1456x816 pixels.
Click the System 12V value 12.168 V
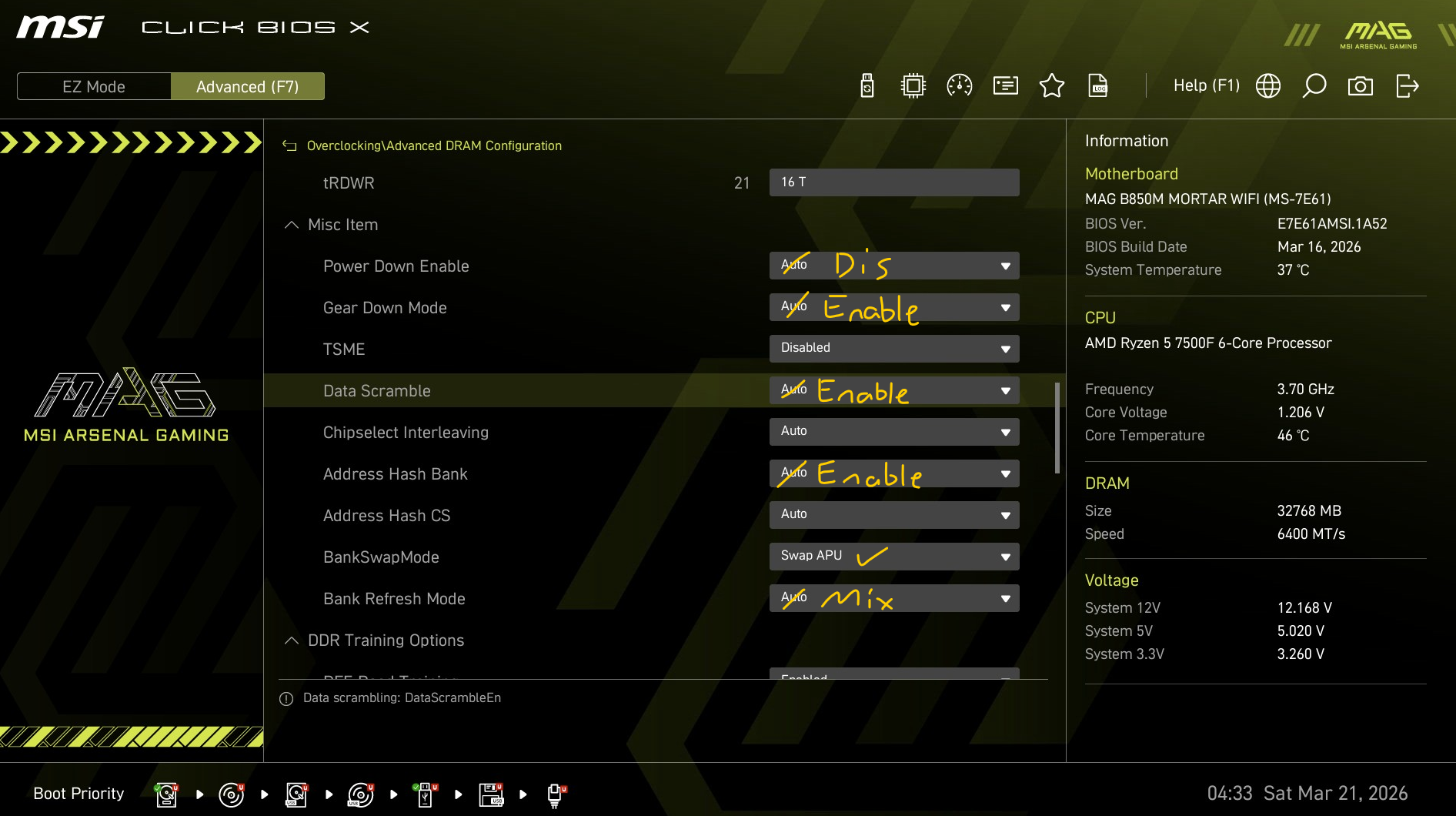[x=1304, y=608]
